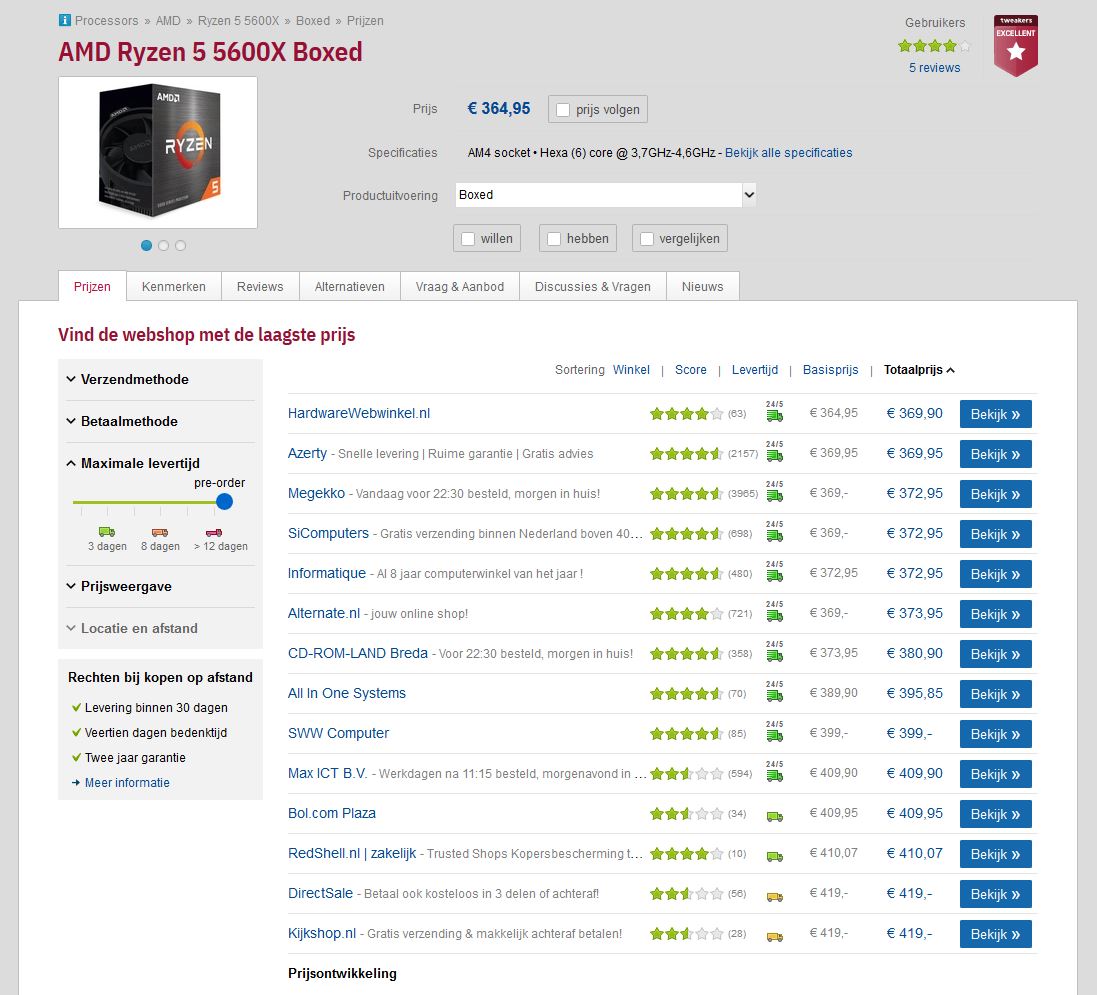
Task: Open the Nieuws tab
Action: pos(702,286)
